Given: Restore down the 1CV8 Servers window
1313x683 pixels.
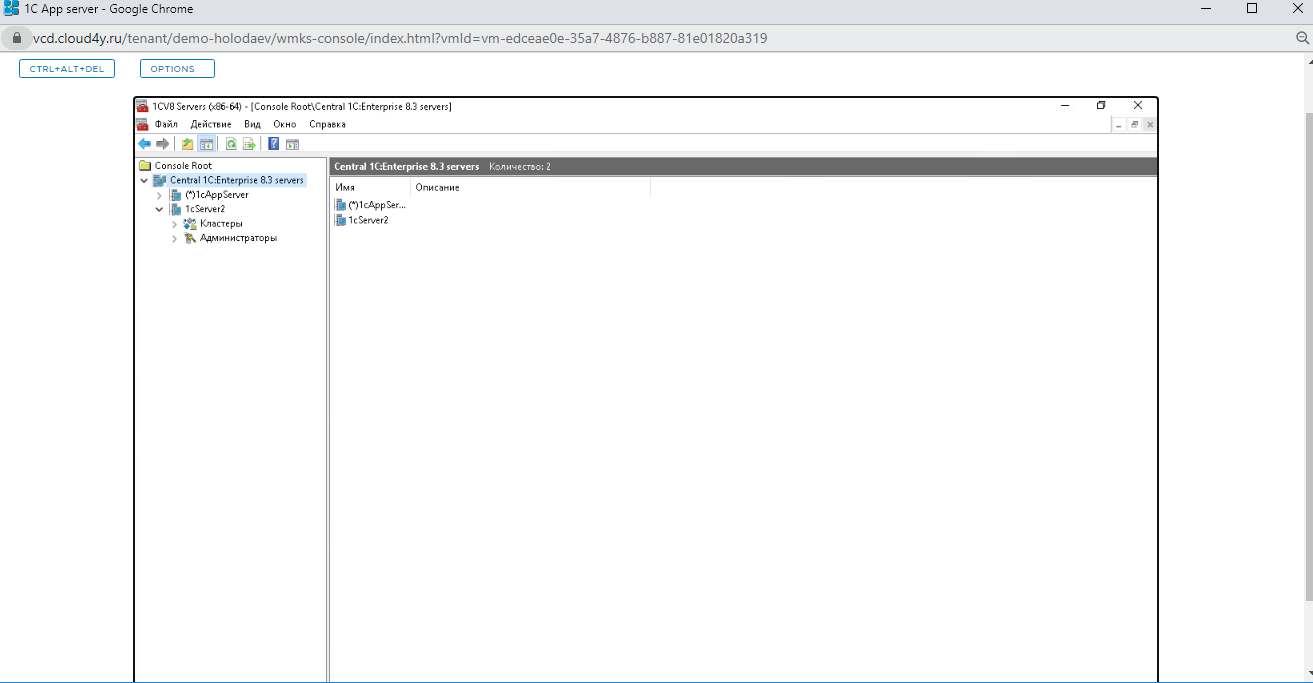Looking at the screenshot, I should coord(1101,105).
